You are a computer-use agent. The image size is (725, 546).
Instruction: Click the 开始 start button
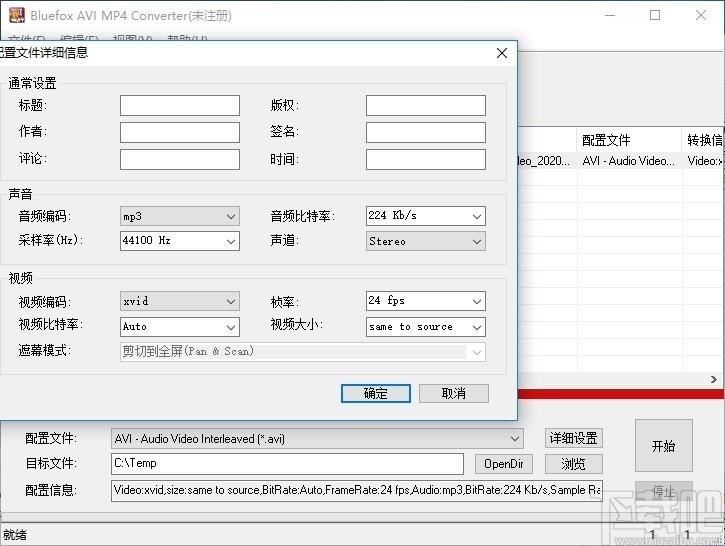(664, 446)
